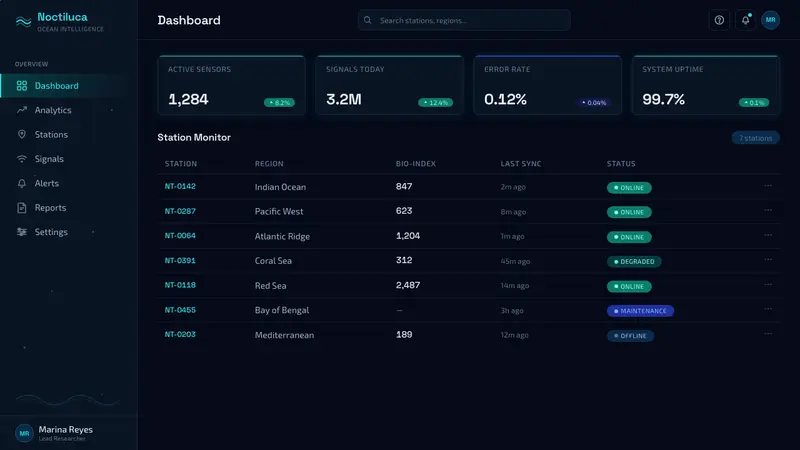
Task: Click the 0.04% change badge on Error Rate
Action: click(x=593, y=103)
